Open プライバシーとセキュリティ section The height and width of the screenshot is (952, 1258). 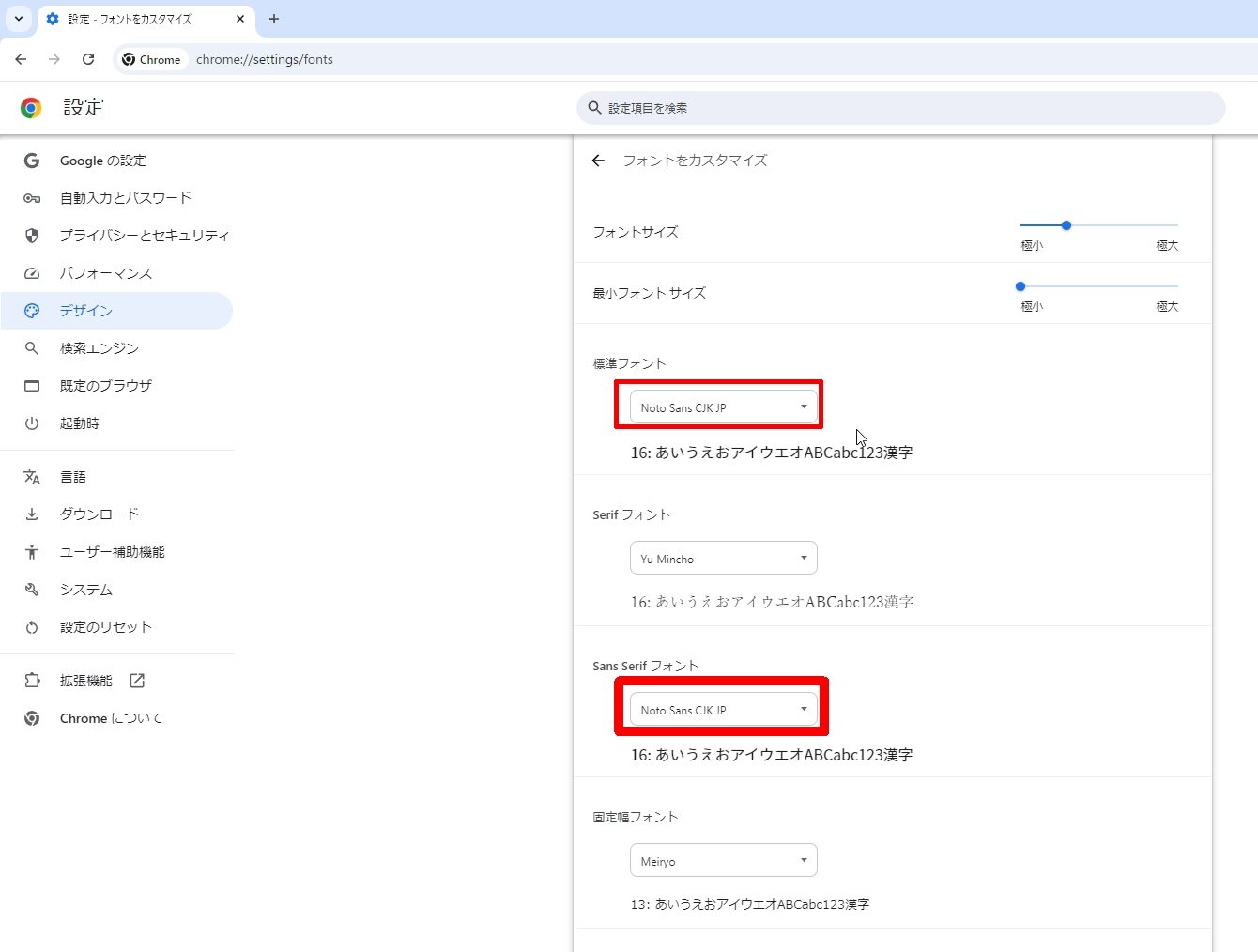pyautogui.click(x=116, y=236)
